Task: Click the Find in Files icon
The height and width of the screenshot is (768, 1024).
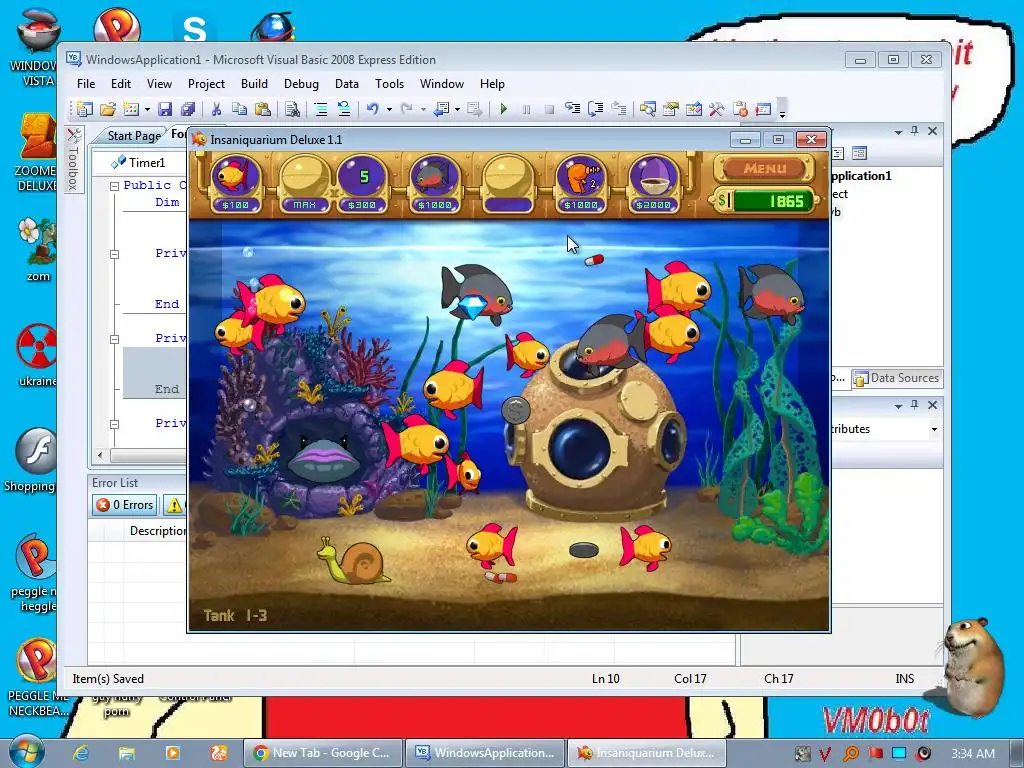Action: pyautogui.click(x=293, y=109)
